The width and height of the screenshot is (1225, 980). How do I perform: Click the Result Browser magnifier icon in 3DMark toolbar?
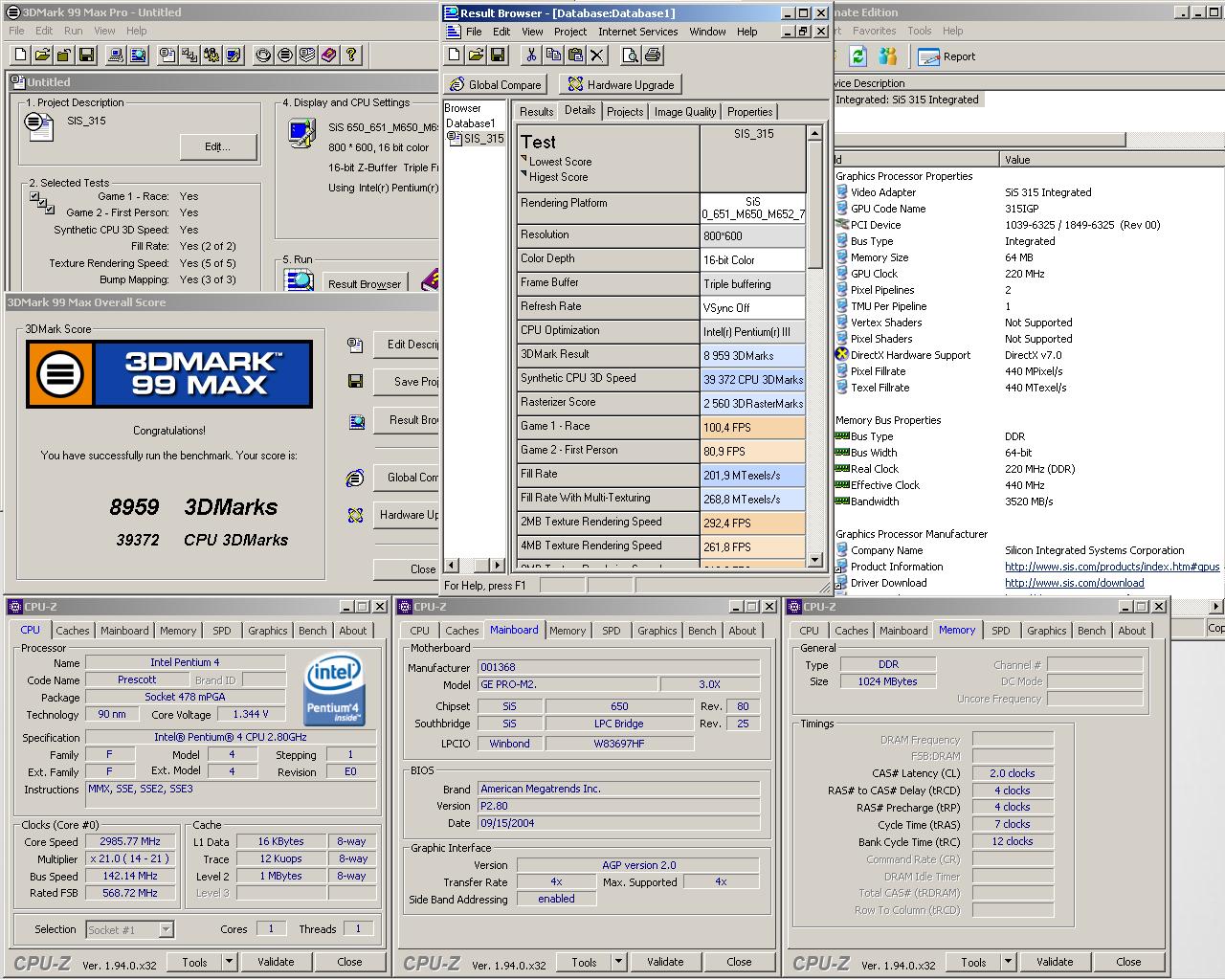coord(138,56)
